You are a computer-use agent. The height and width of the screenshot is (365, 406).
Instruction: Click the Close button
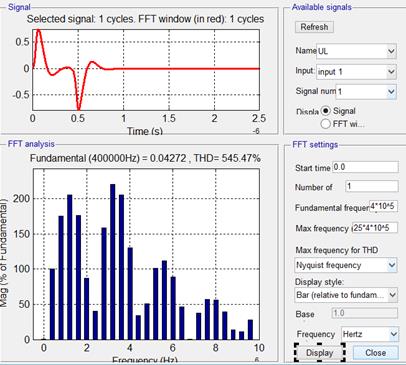point(375,353)
